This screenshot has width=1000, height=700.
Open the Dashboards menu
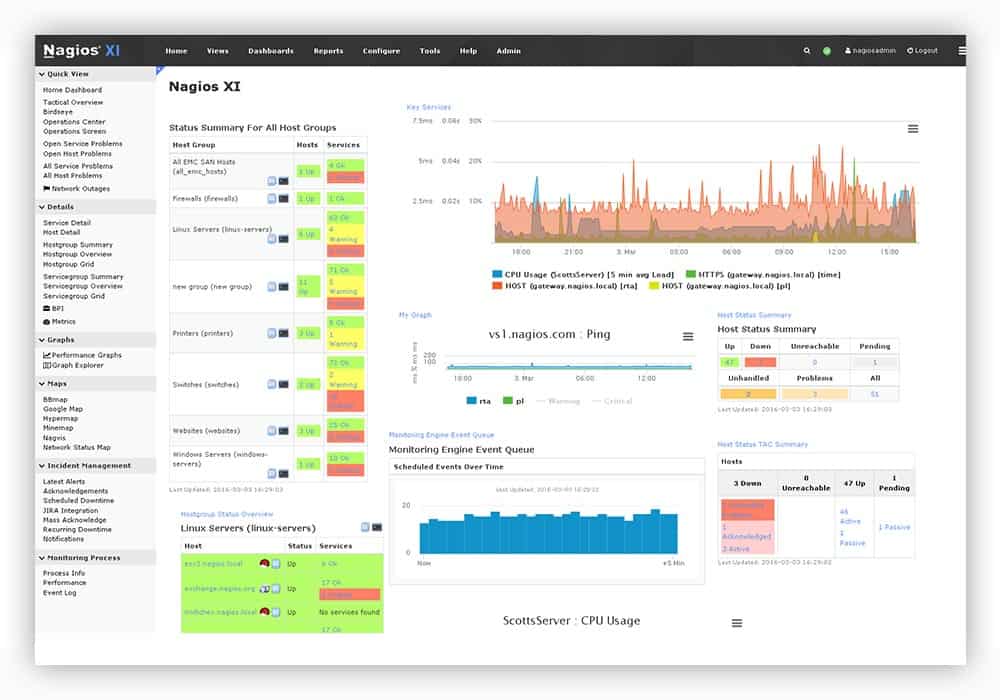pyautogui.click(x=271, y=50)
